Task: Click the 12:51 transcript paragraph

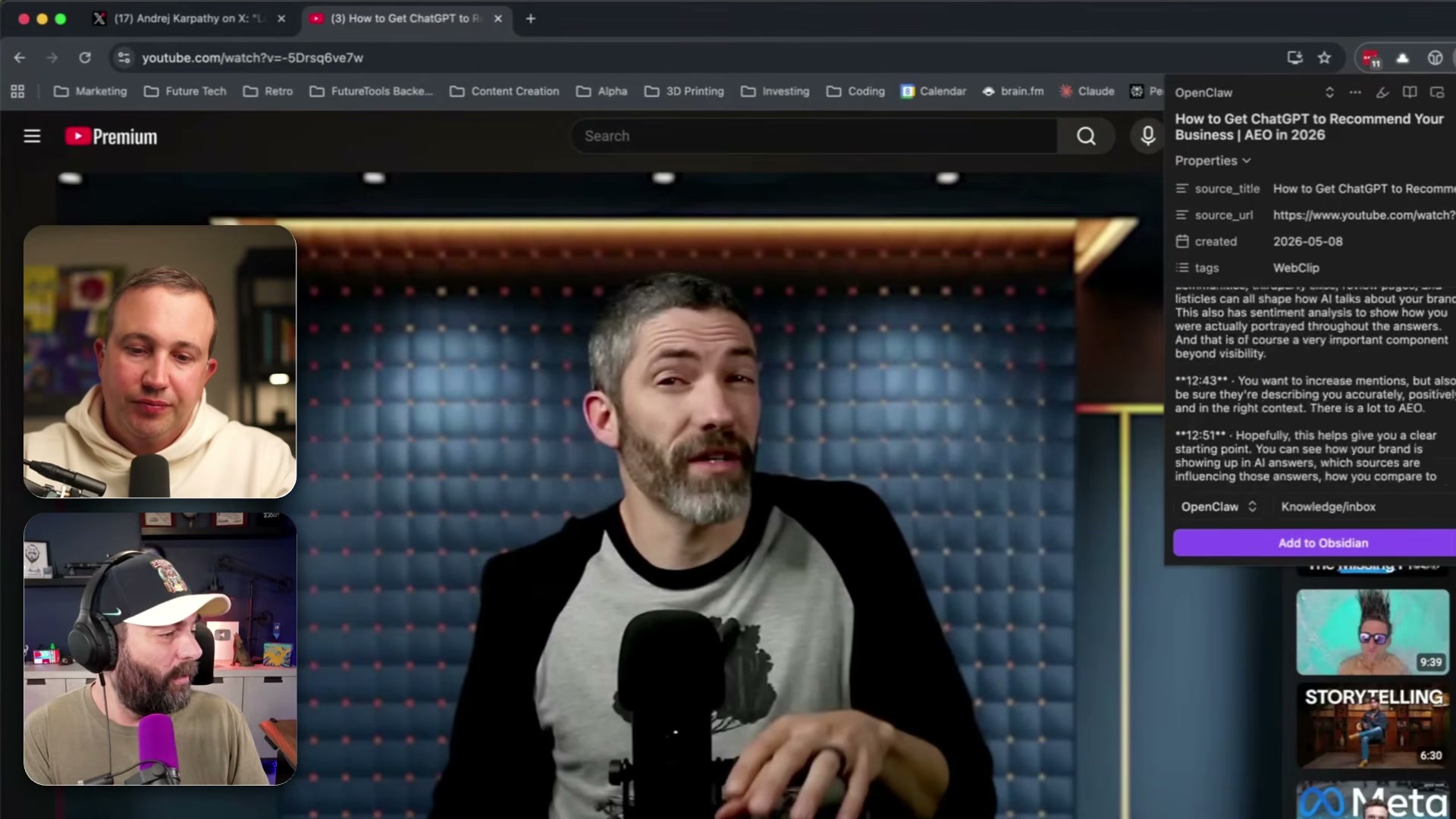Action: tap(1306, 456)
